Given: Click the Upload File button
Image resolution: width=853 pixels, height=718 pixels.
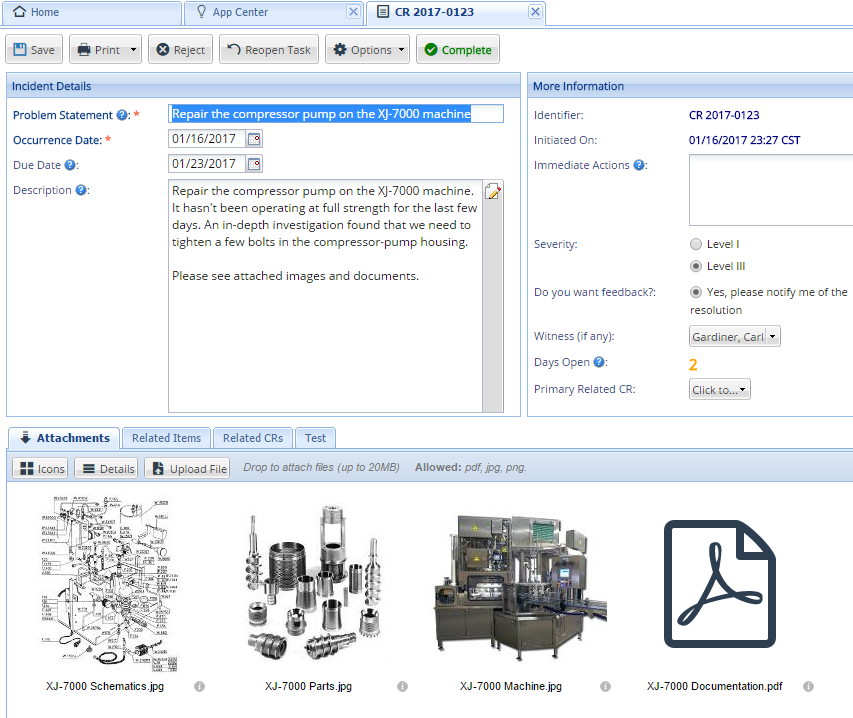Looking at the screenshot, I should (x=188, y=468).
